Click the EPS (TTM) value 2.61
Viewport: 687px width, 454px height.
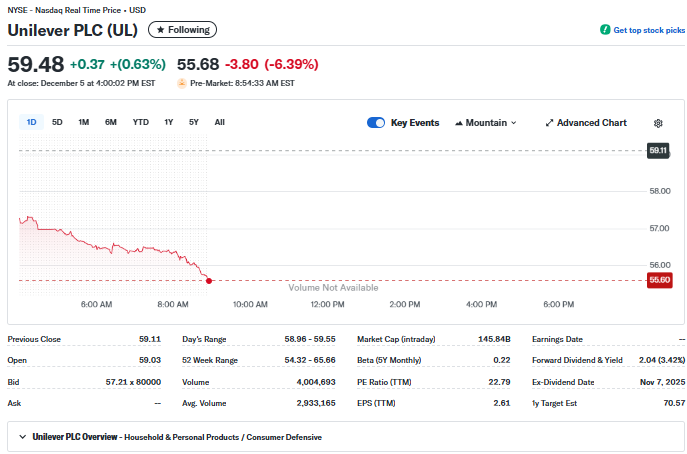pos(502,403)
